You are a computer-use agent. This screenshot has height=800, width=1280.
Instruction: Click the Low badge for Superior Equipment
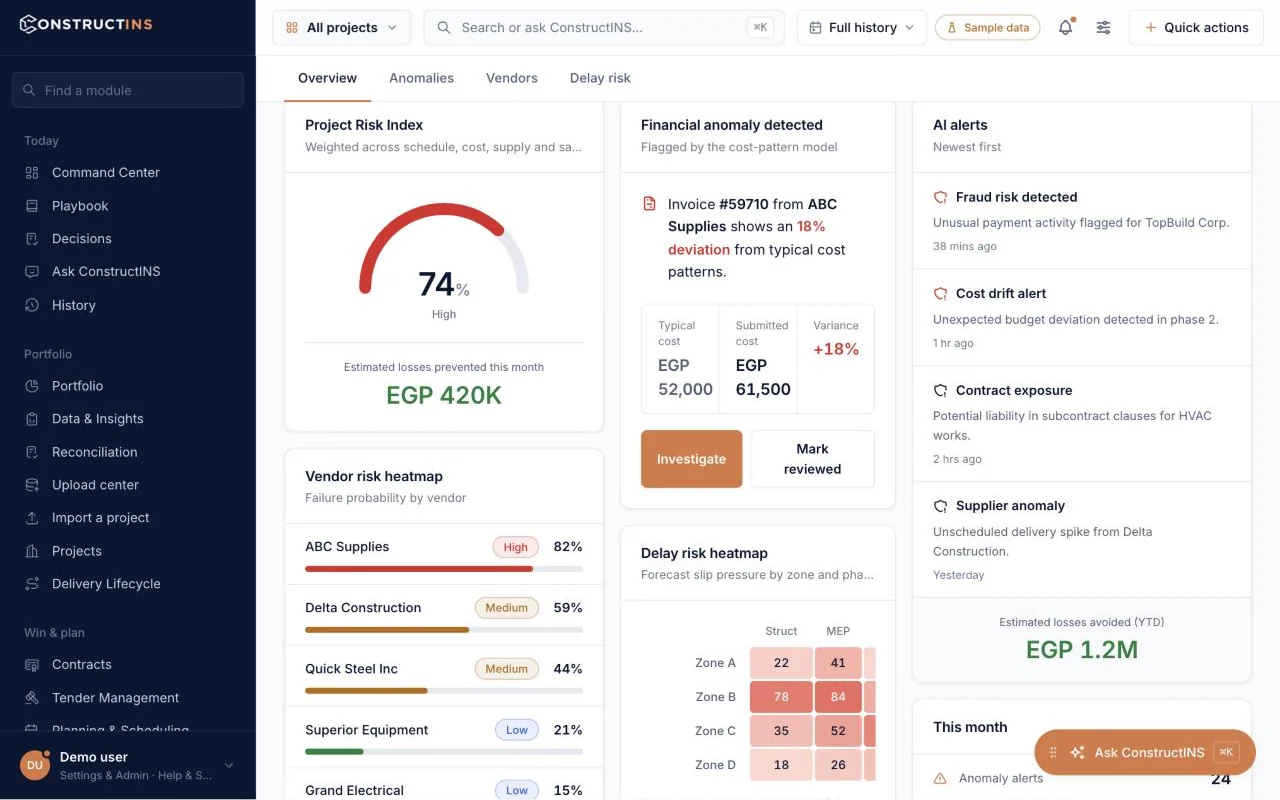point(517,730)
